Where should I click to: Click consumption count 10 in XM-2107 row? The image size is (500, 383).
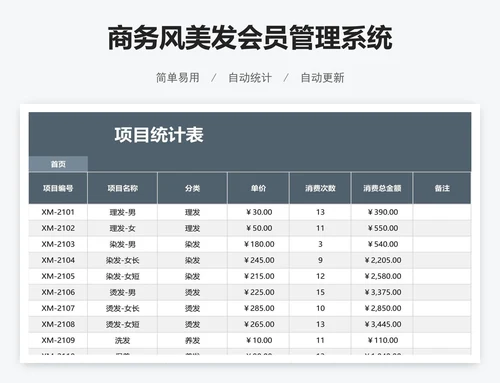[x=320, y=308]
